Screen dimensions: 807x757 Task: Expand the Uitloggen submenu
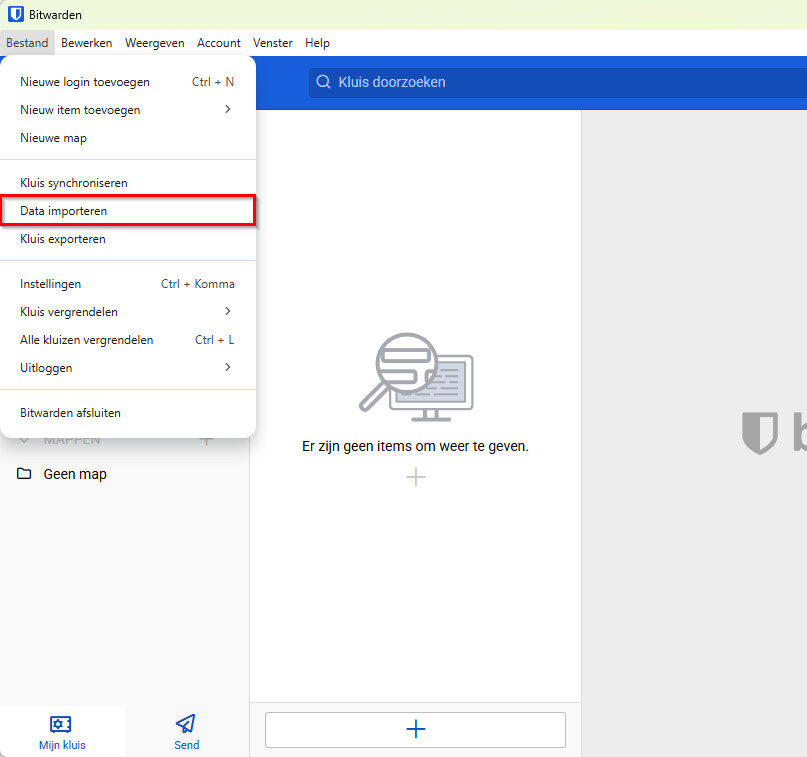click(x=228, y=368)
